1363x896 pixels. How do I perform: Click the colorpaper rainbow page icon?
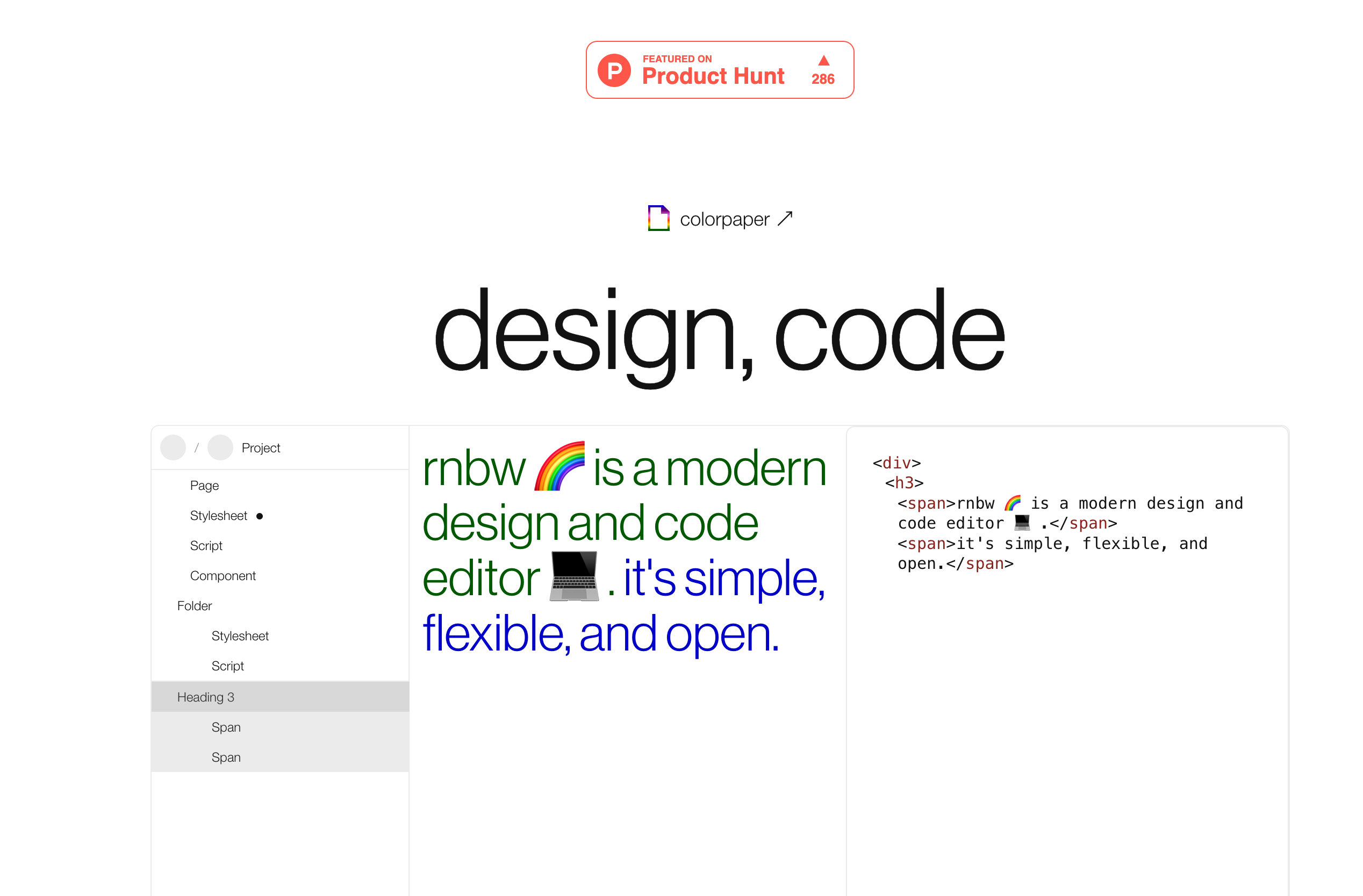tap(658, 218)
